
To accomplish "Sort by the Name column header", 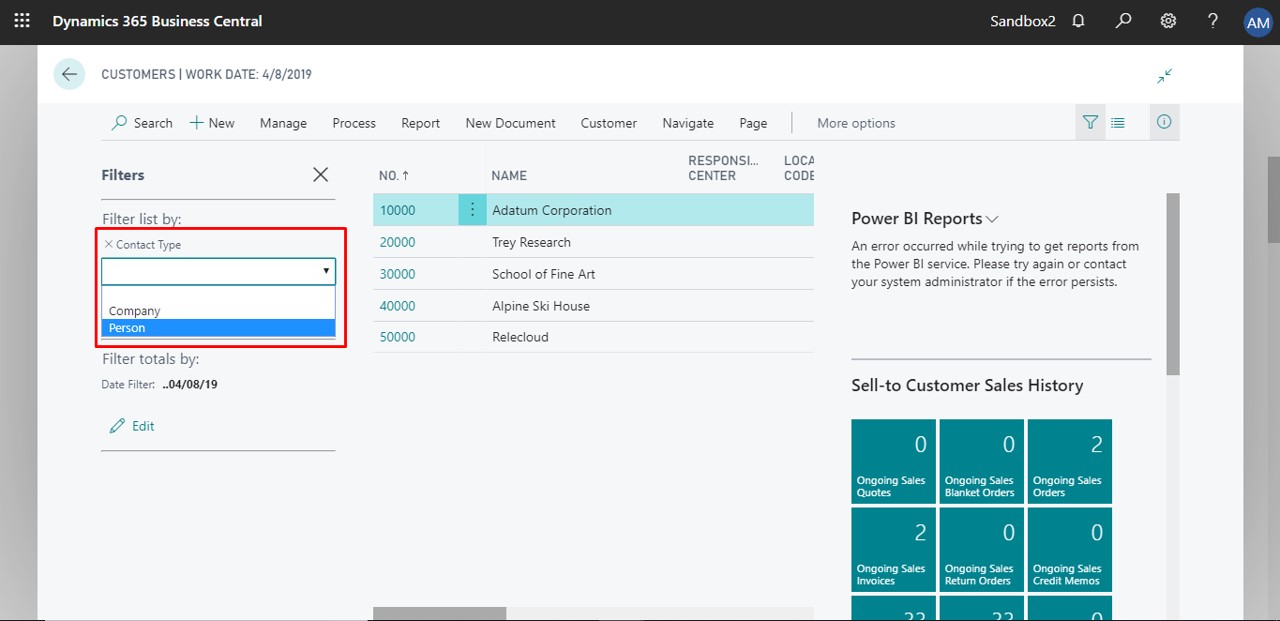I will click(509, 176).
